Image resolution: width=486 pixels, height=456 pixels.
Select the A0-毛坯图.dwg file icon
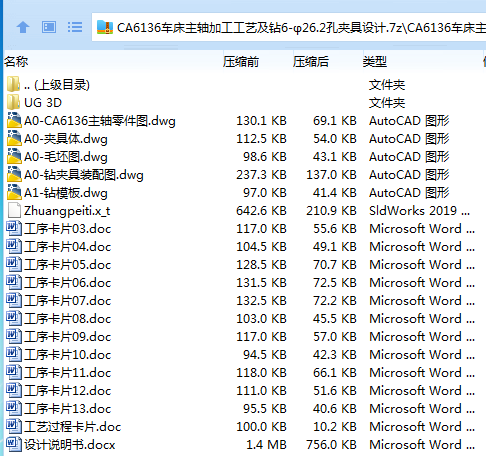coord(14,156)
